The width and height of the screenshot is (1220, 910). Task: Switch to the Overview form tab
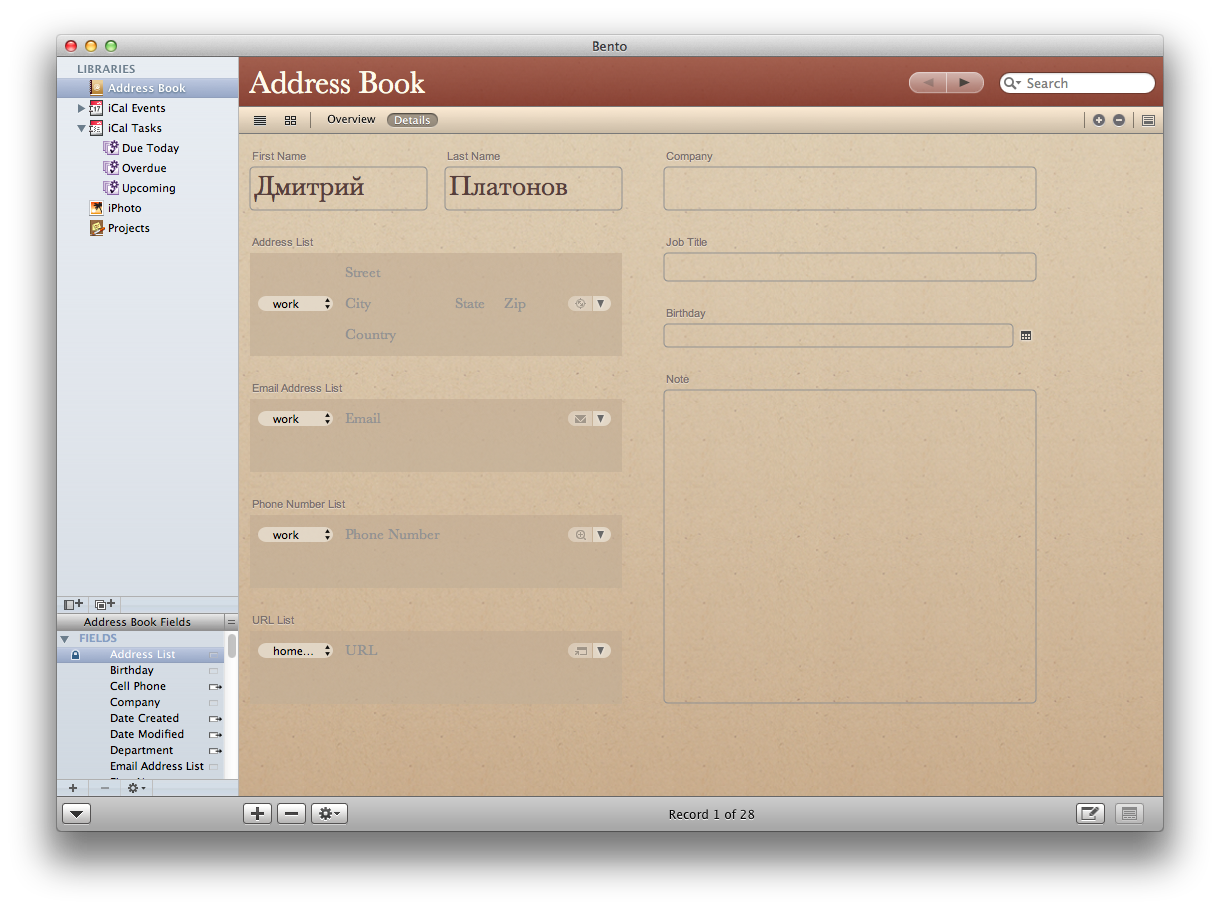[351, 120]
